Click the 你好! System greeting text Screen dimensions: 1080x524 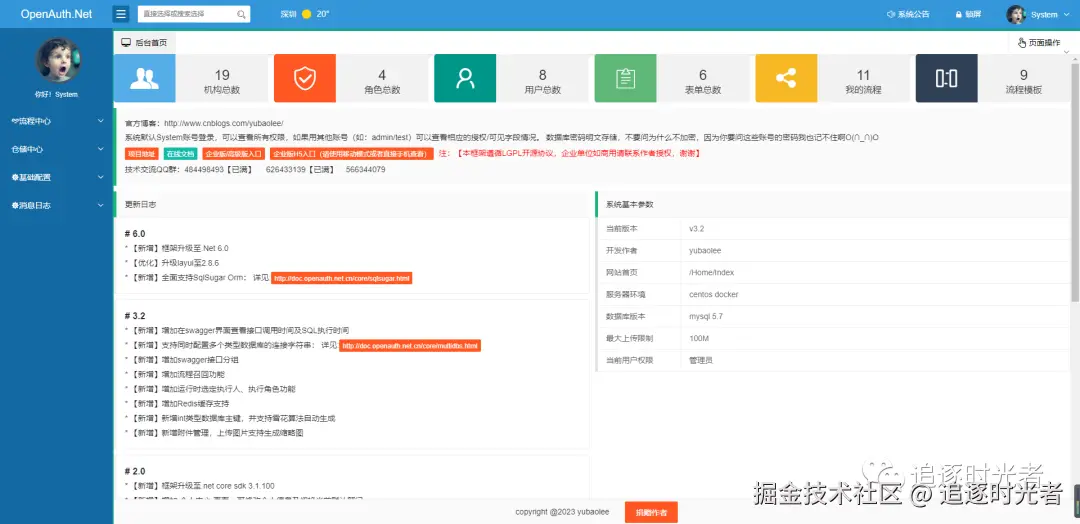(x=56, y=94)
